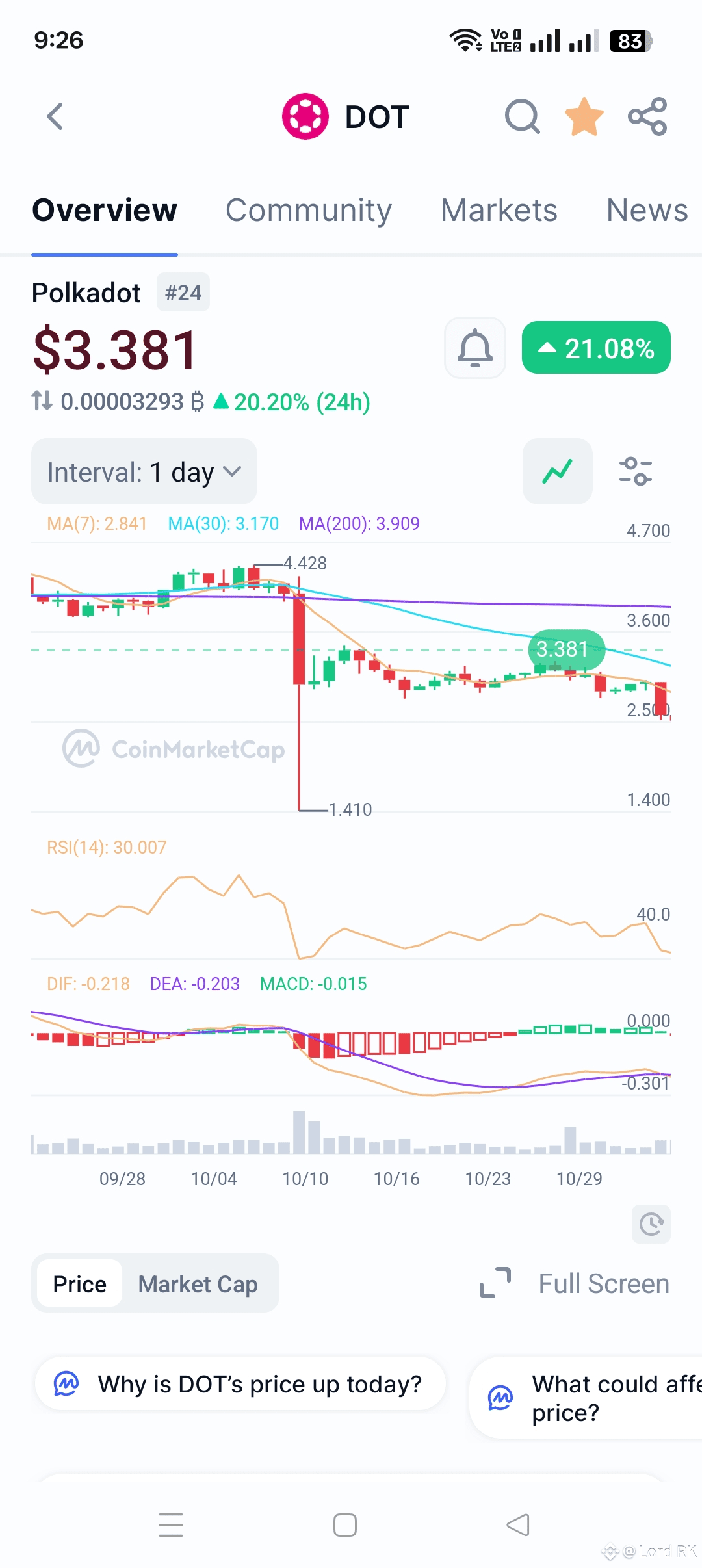The width and height of the screenshot is (702, 1568).
Task: Toggle the 21.08% price change badge
Action: (x=596, y=348)
